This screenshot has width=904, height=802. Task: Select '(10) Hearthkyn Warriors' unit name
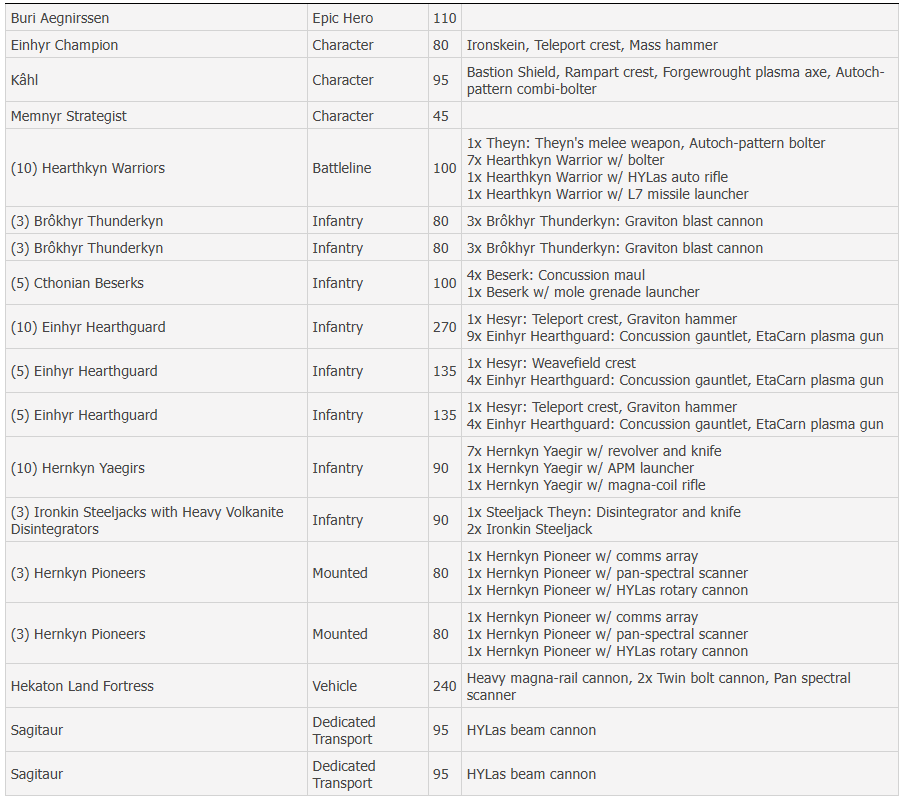(88, 168)
